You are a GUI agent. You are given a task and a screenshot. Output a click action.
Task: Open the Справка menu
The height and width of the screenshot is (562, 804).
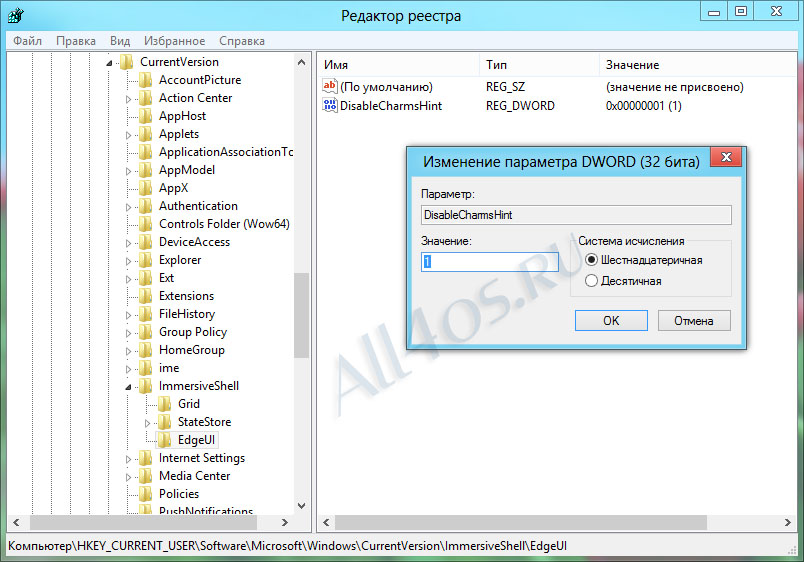[x=242, y=41]
